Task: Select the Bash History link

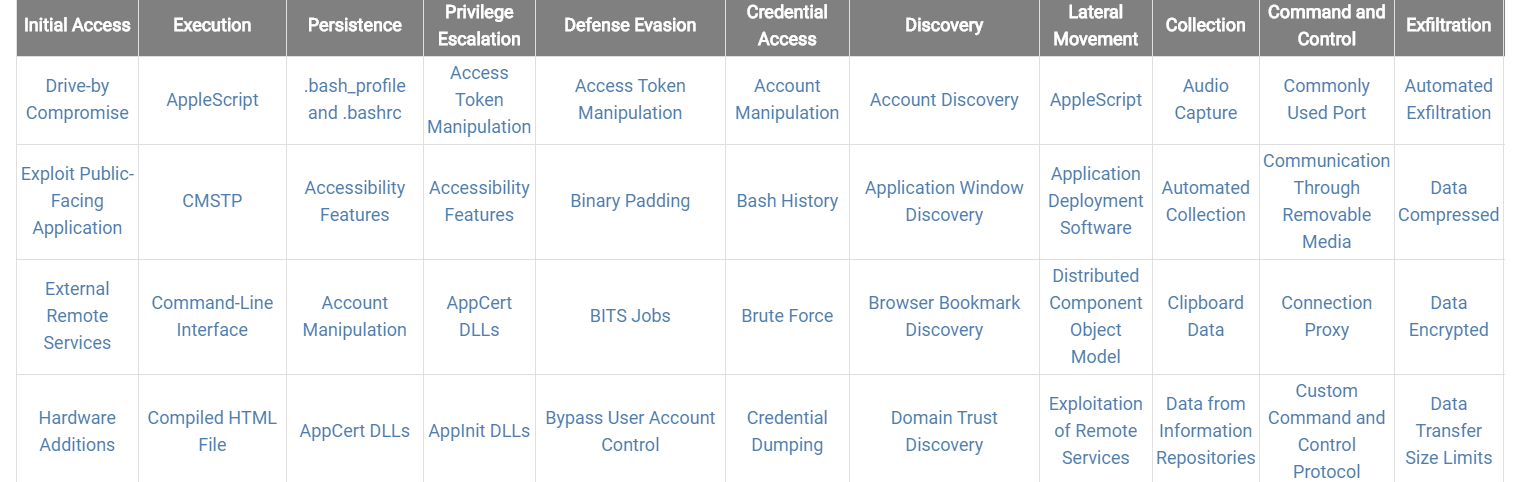Action: (787, 201)
